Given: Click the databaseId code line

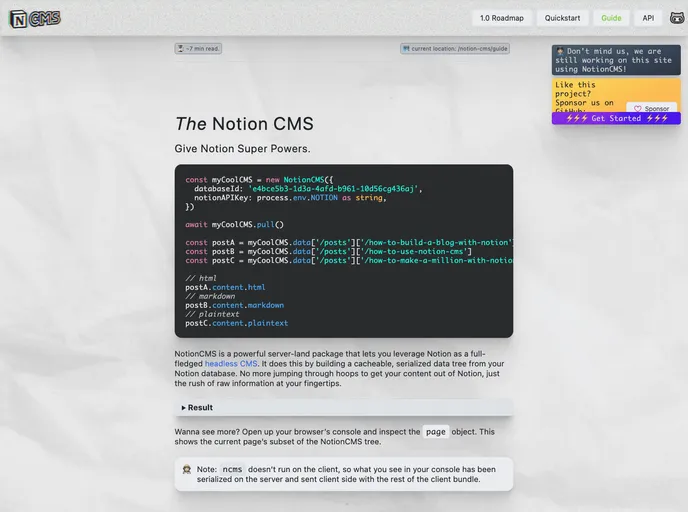Looking at the screenshot, I should click(308, 189).
